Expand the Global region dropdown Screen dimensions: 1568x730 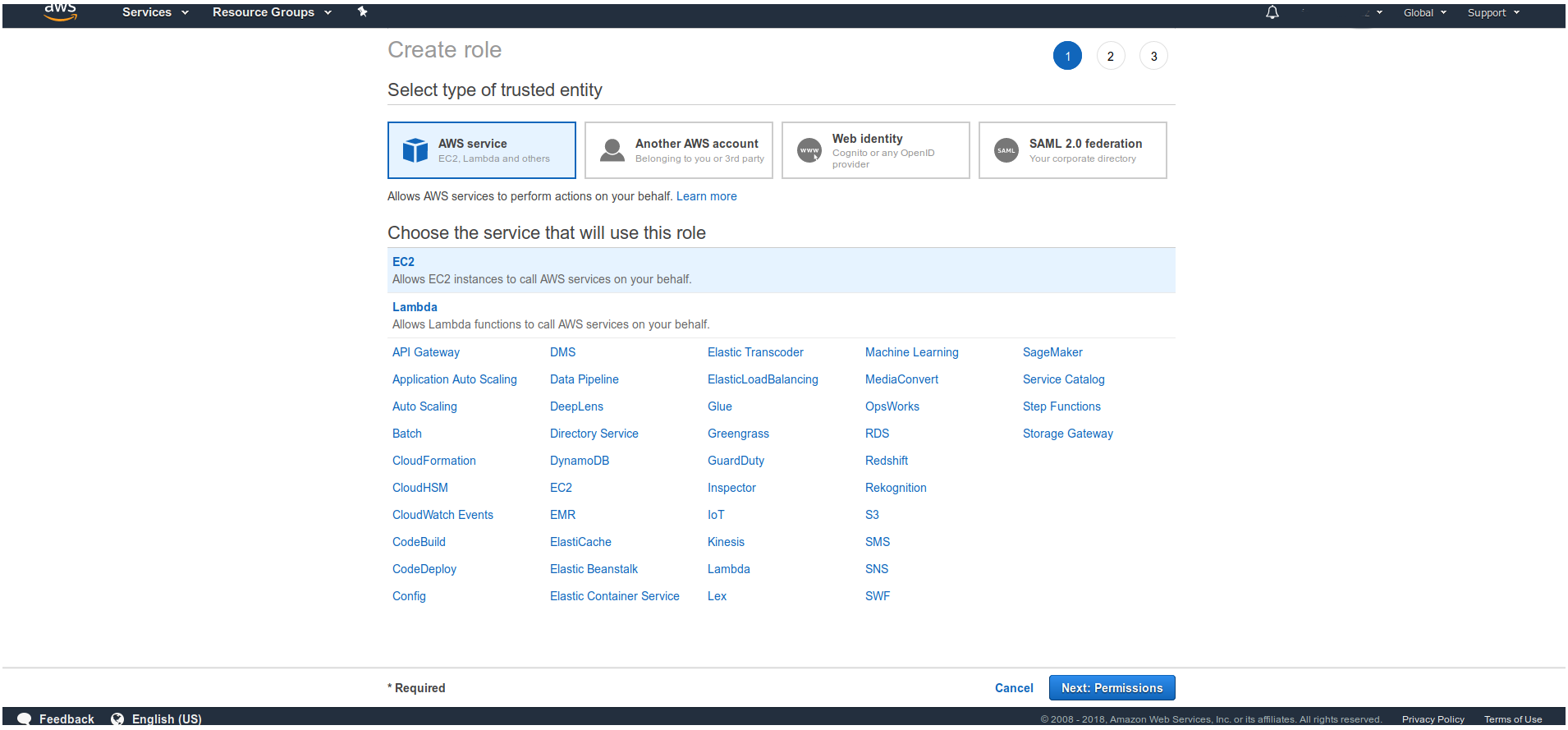tap(1424, 12)
